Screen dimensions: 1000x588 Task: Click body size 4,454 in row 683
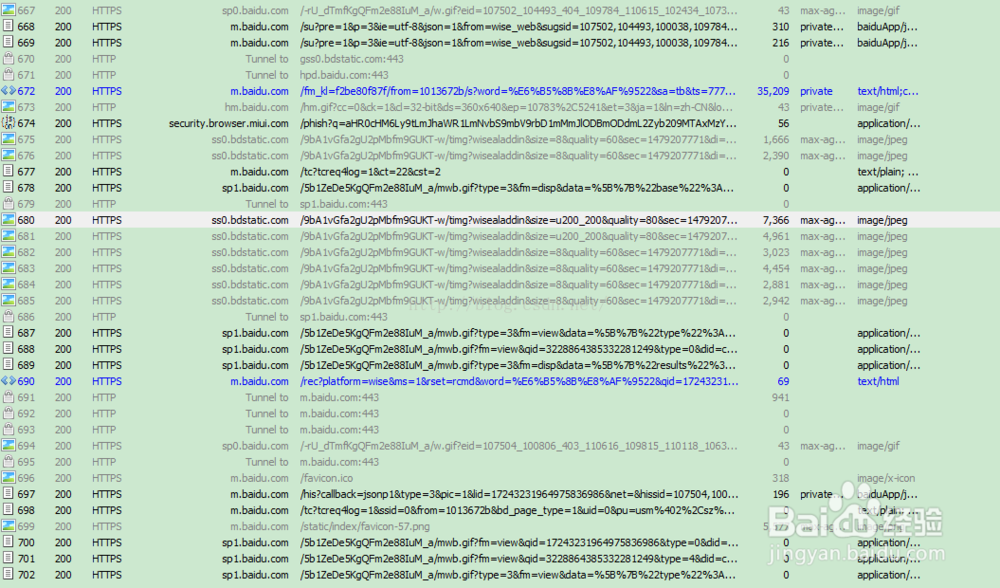pyautogui.click(x=776, y=268)
